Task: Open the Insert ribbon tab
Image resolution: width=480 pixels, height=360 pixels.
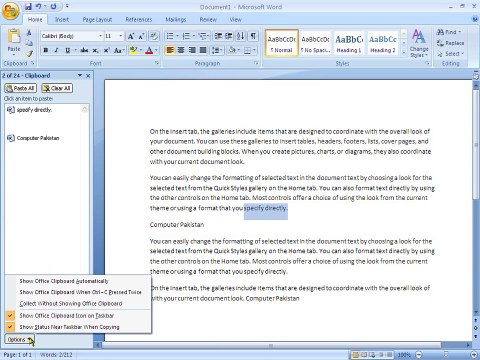Action: (x=62, y=20)
